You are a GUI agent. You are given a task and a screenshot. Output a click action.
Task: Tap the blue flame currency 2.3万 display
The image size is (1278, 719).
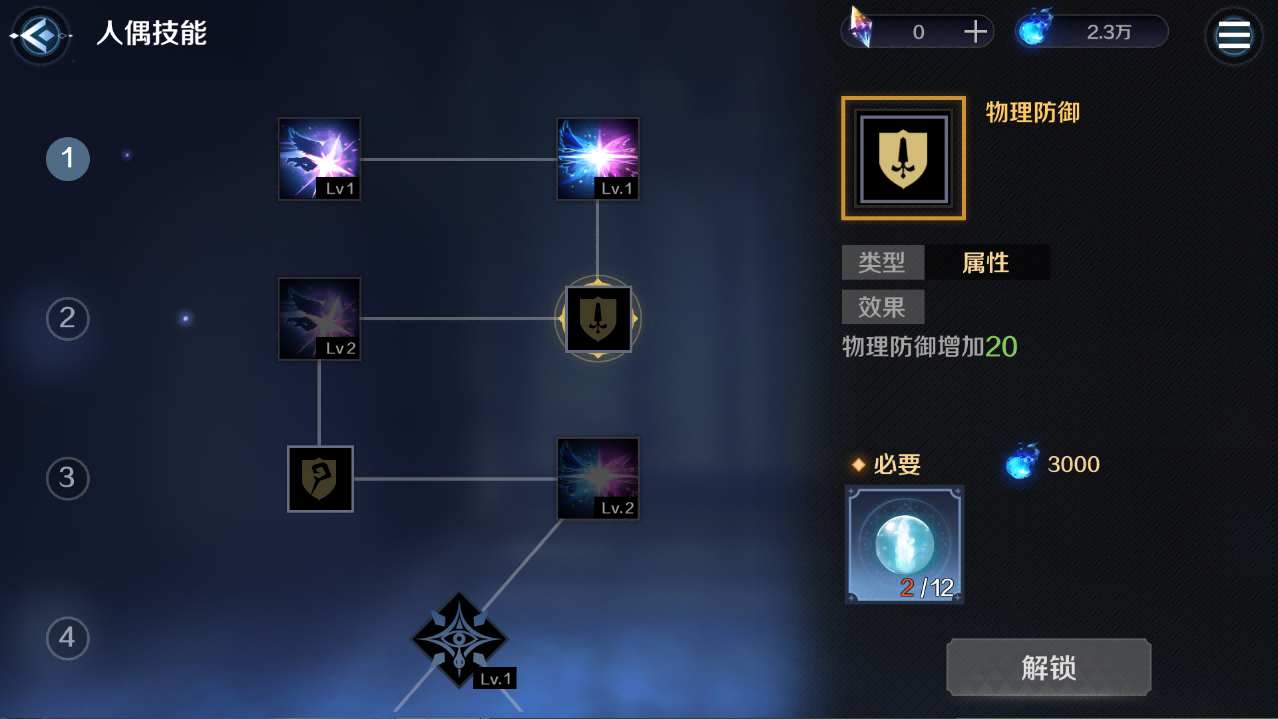pos(1091,32)
